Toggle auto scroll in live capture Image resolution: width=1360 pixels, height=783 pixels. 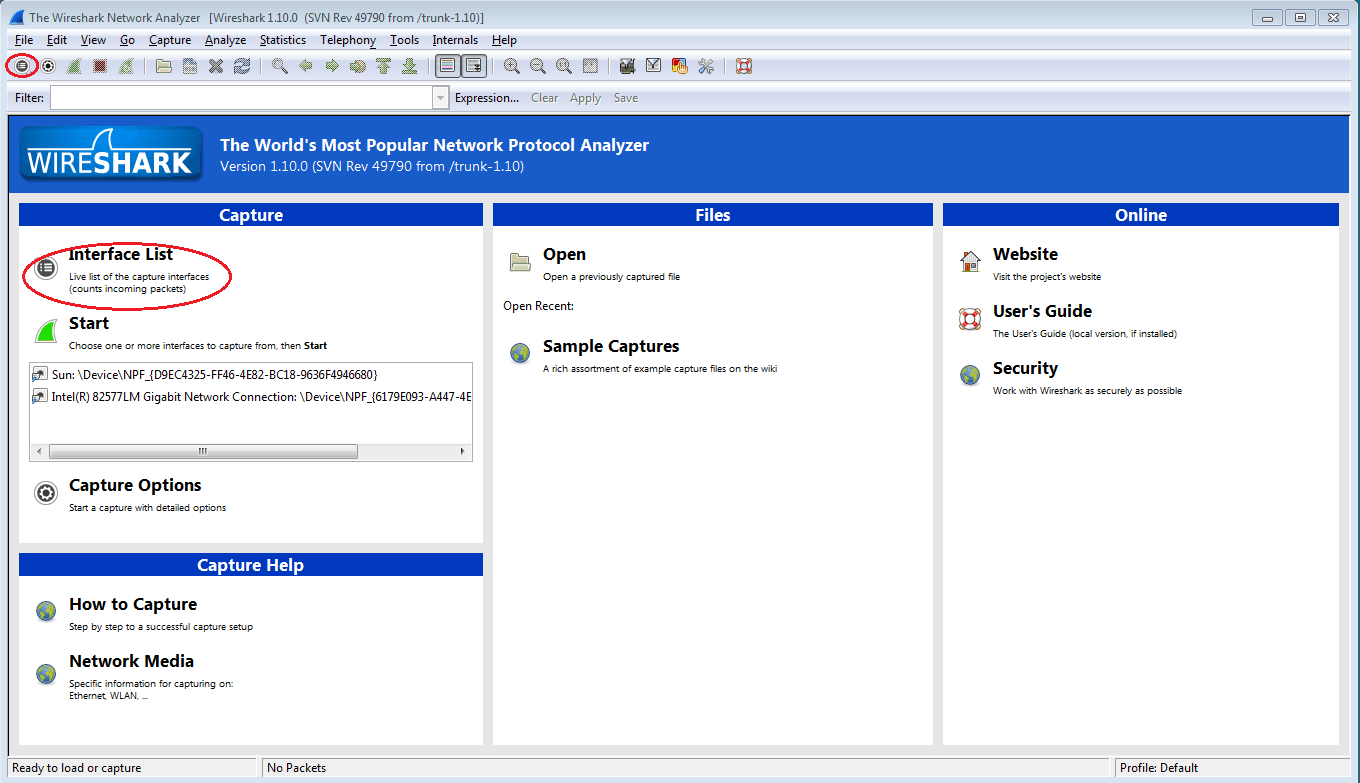[473, 66]
